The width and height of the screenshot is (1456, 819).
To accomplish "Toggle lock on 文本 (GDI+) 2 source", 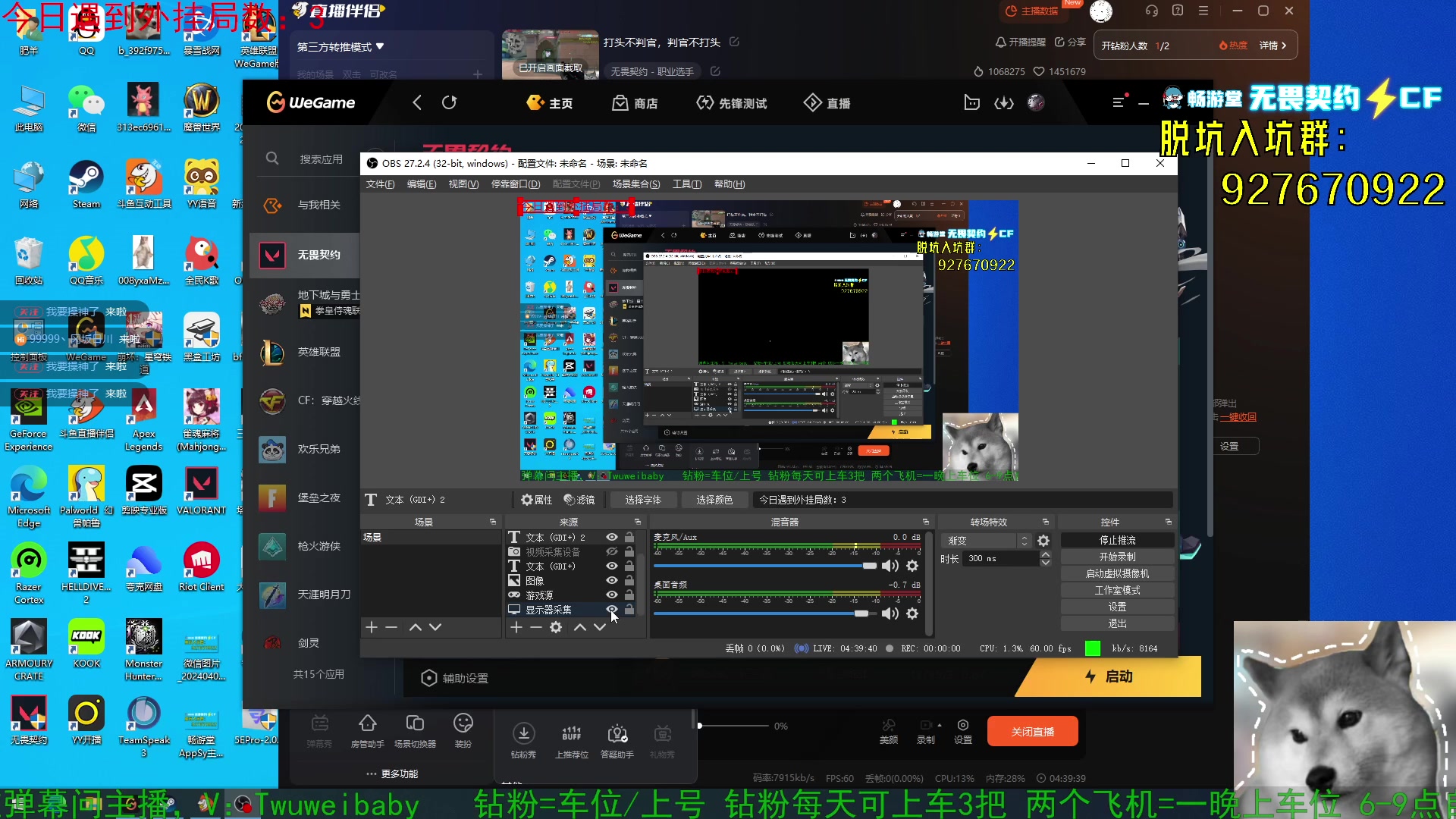I will coord(629,537).
